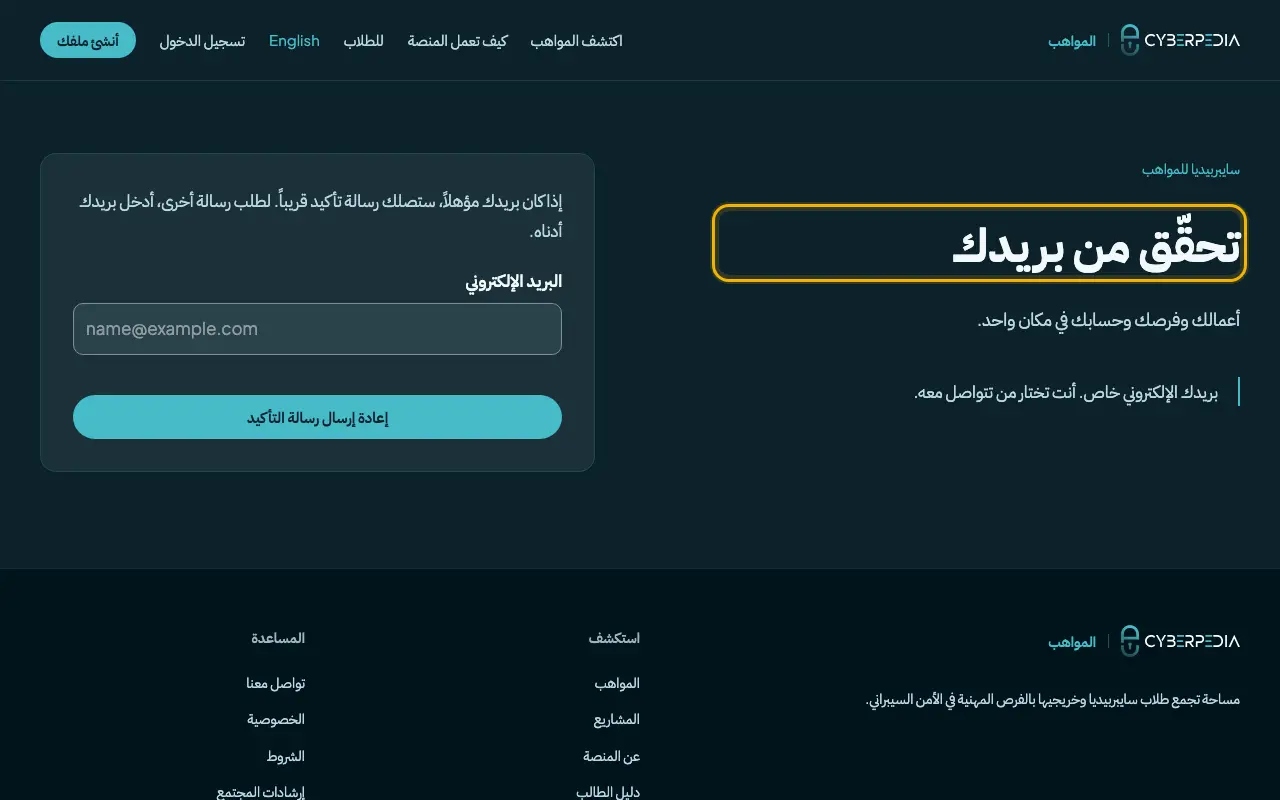Go to تسجيل الدخول sign-in link
Screen dimensions: 1280x800
[202, 41]
